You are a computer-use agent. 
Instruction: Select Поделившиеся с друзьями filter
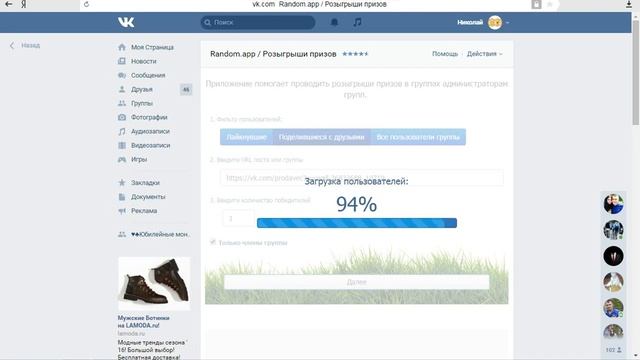click(322, 137)
